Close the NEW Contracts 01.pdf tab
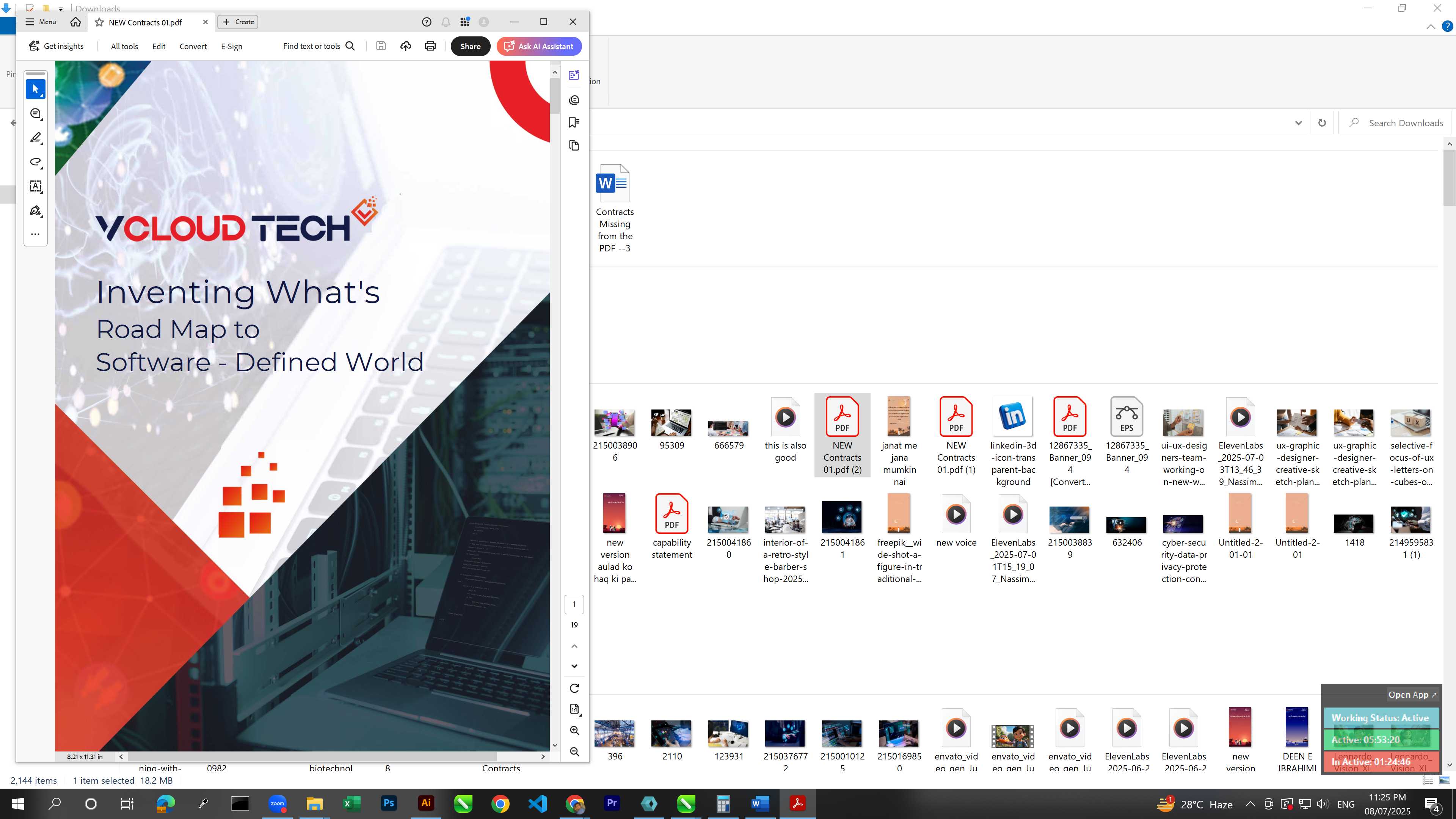 (x=205, y=22)
